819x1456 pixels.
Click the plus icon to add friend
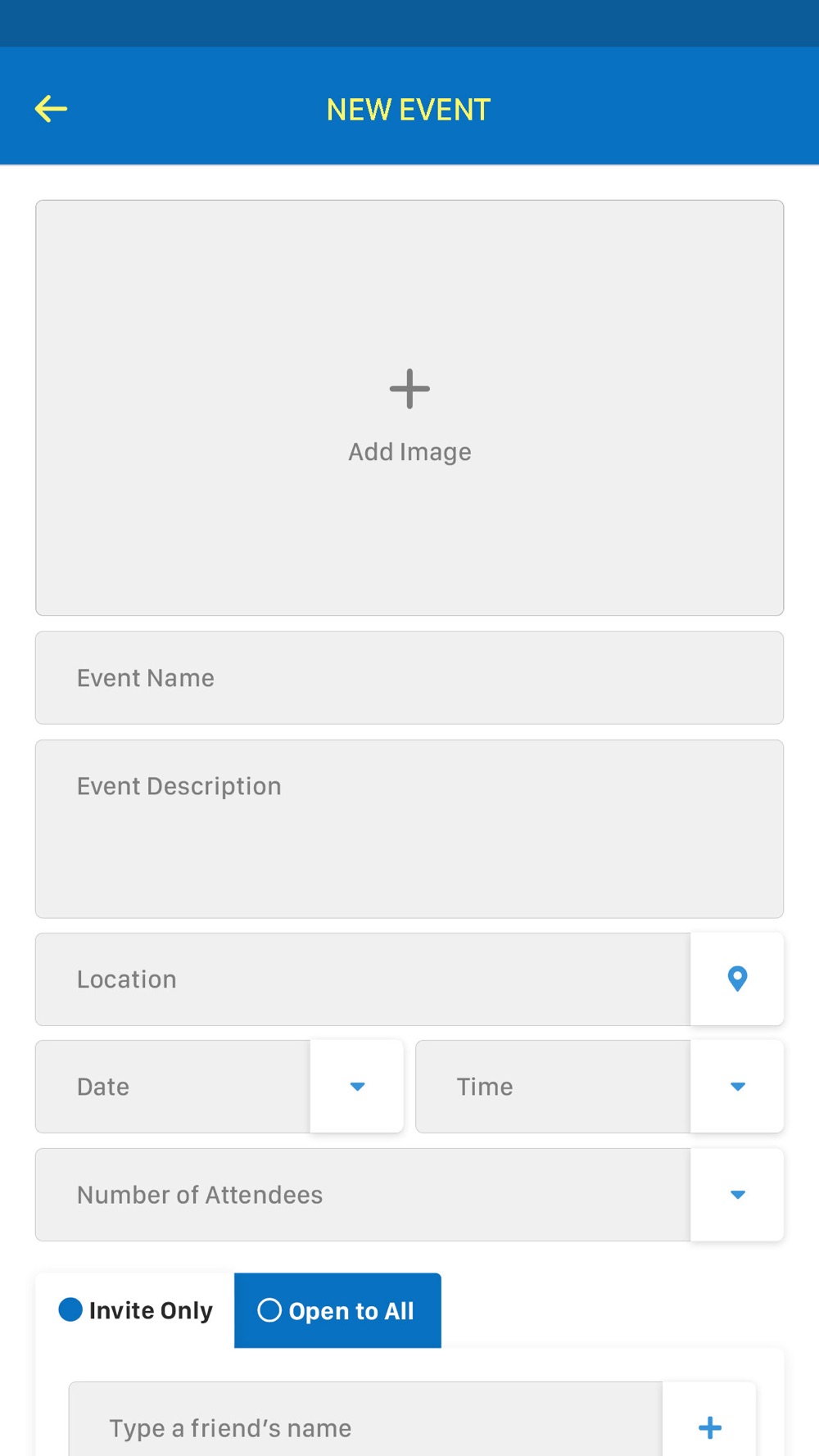coord(709,1427)
